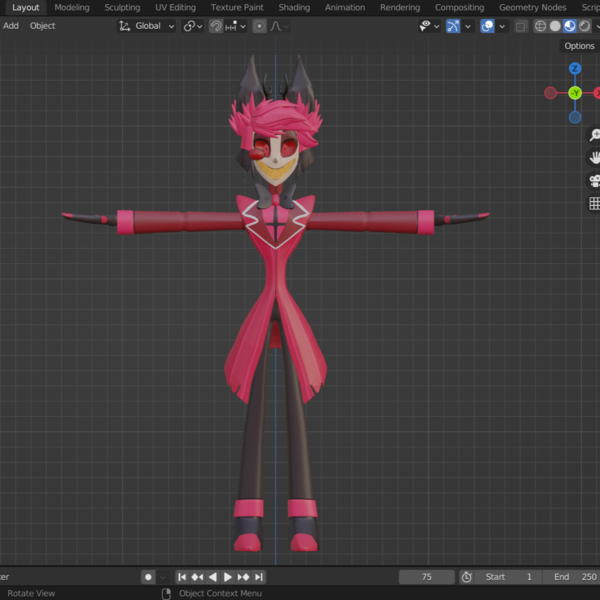Open the snap target options dropdown

pyautogui.click(x=235, y=26)
